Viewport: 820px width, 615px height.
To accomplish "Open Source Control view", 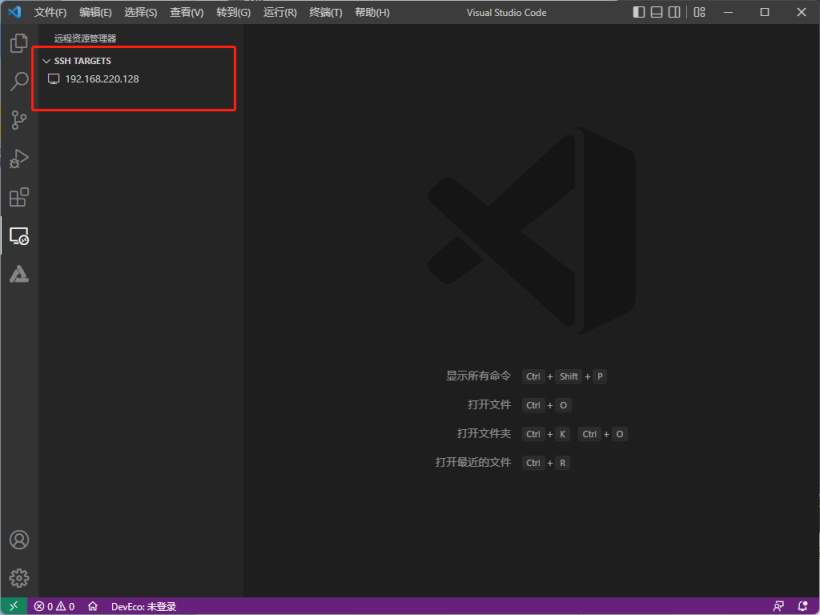I will [x=19, y=120].
